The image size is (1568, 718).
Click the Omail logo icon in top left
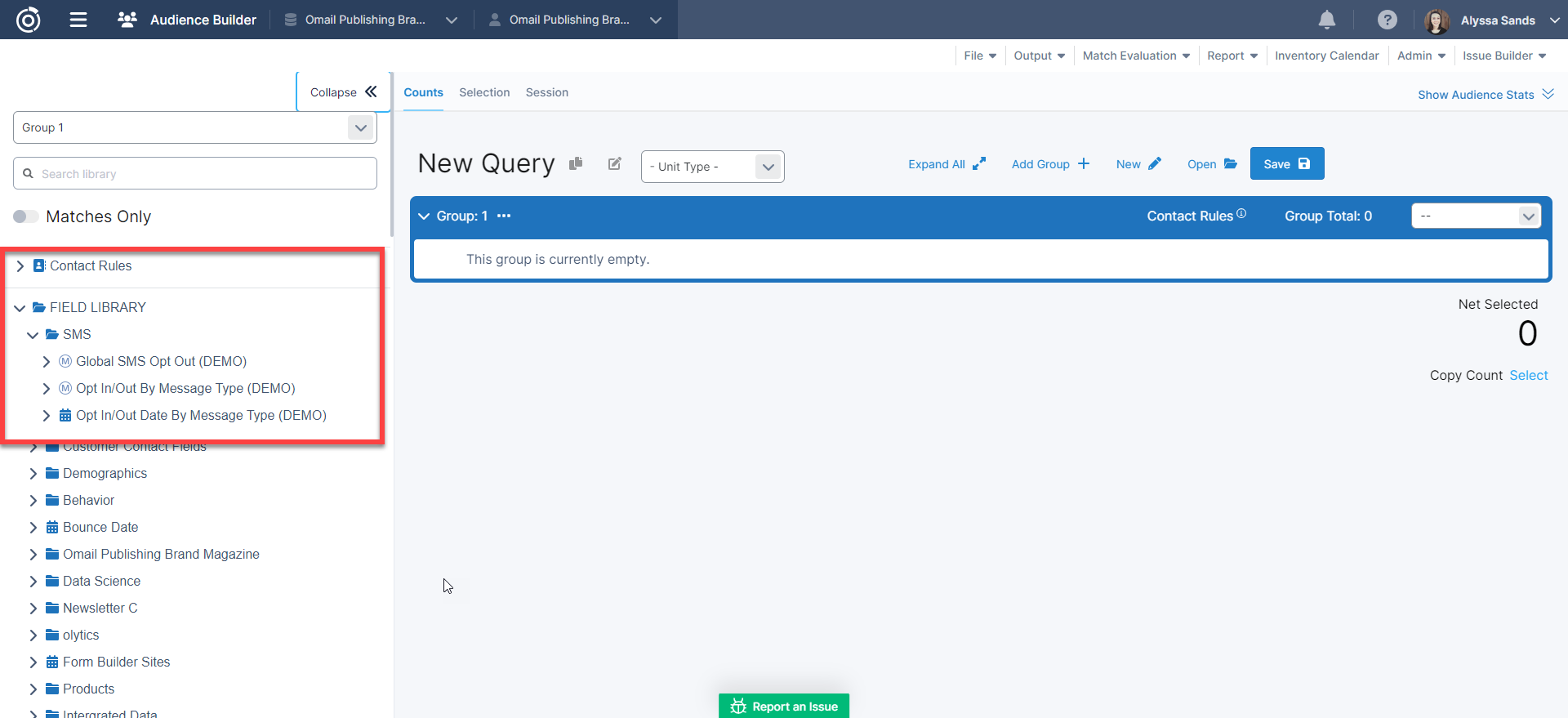[29, 20]
